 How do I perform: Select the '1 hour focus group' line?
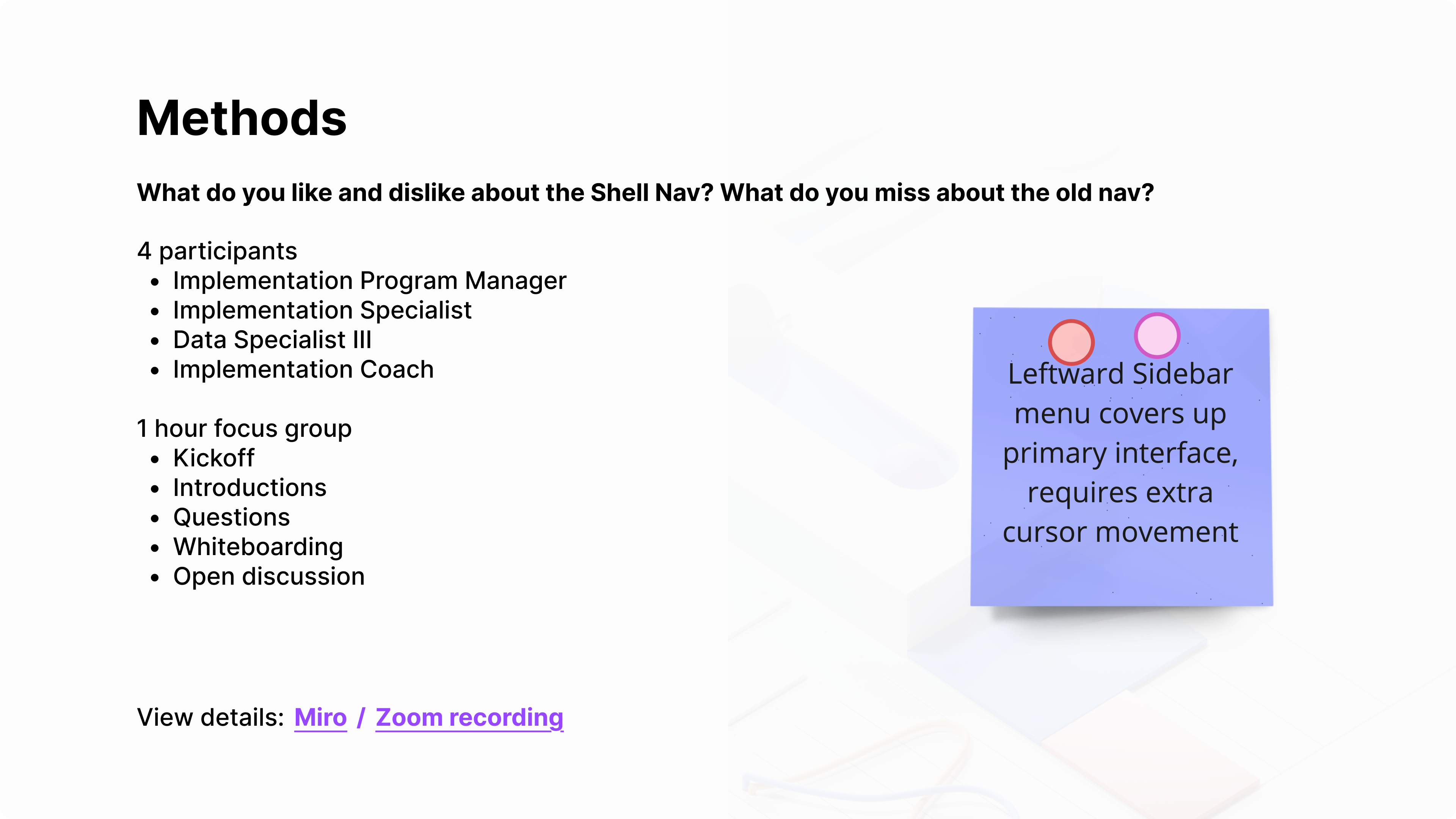coord(244,428)
